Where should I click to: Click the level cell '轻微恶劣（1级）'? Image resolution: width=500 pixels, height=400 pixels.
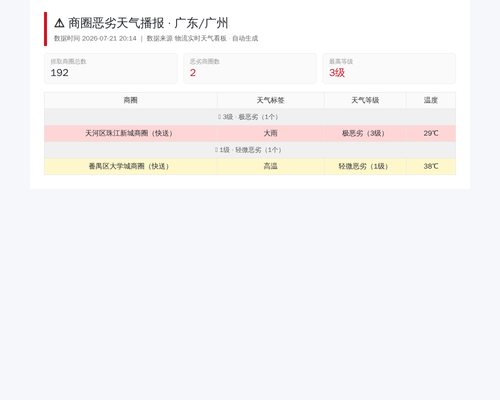(x=365, y=166)
